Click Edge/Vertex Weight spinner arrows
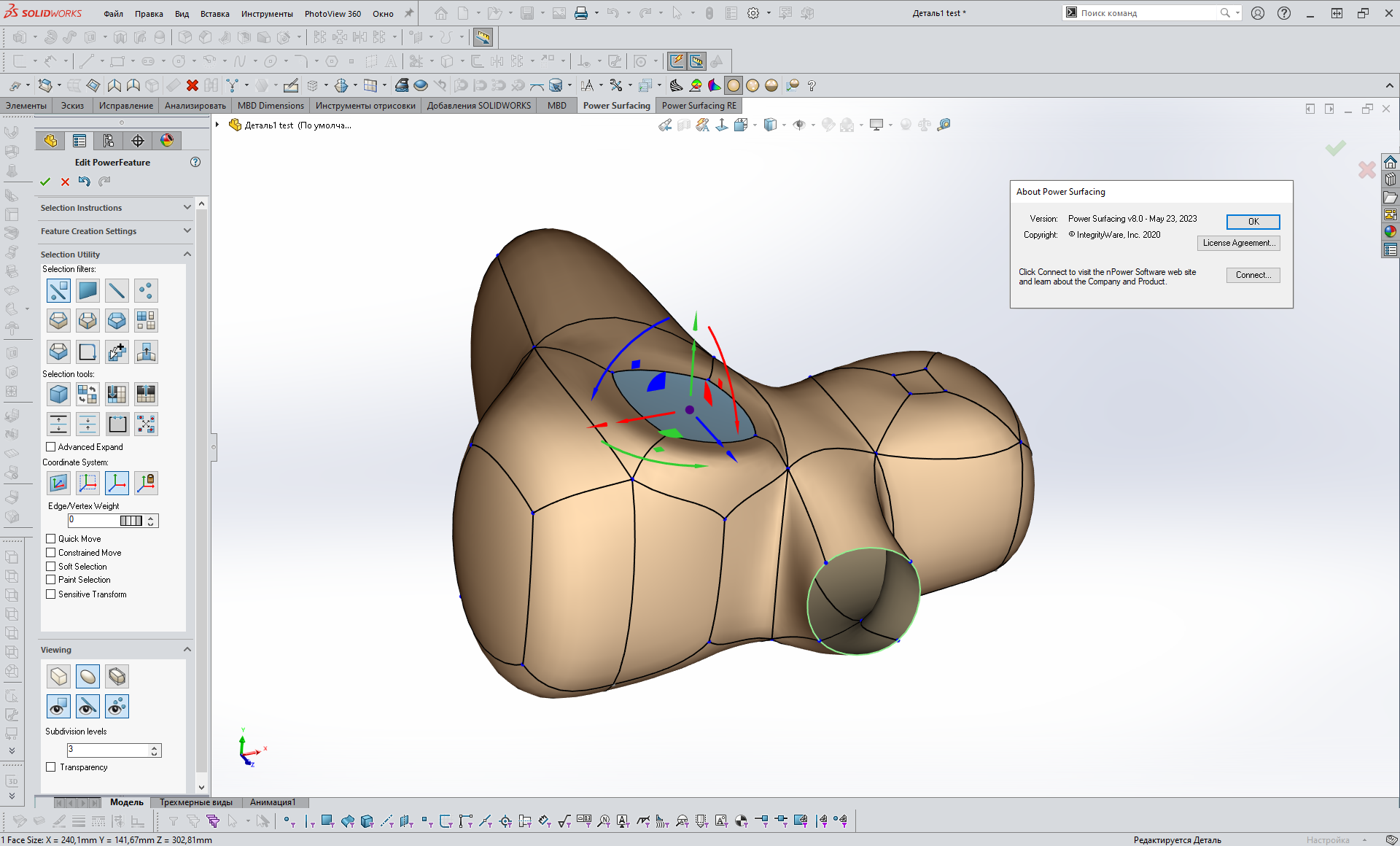1400x846 pixels. 151,521
